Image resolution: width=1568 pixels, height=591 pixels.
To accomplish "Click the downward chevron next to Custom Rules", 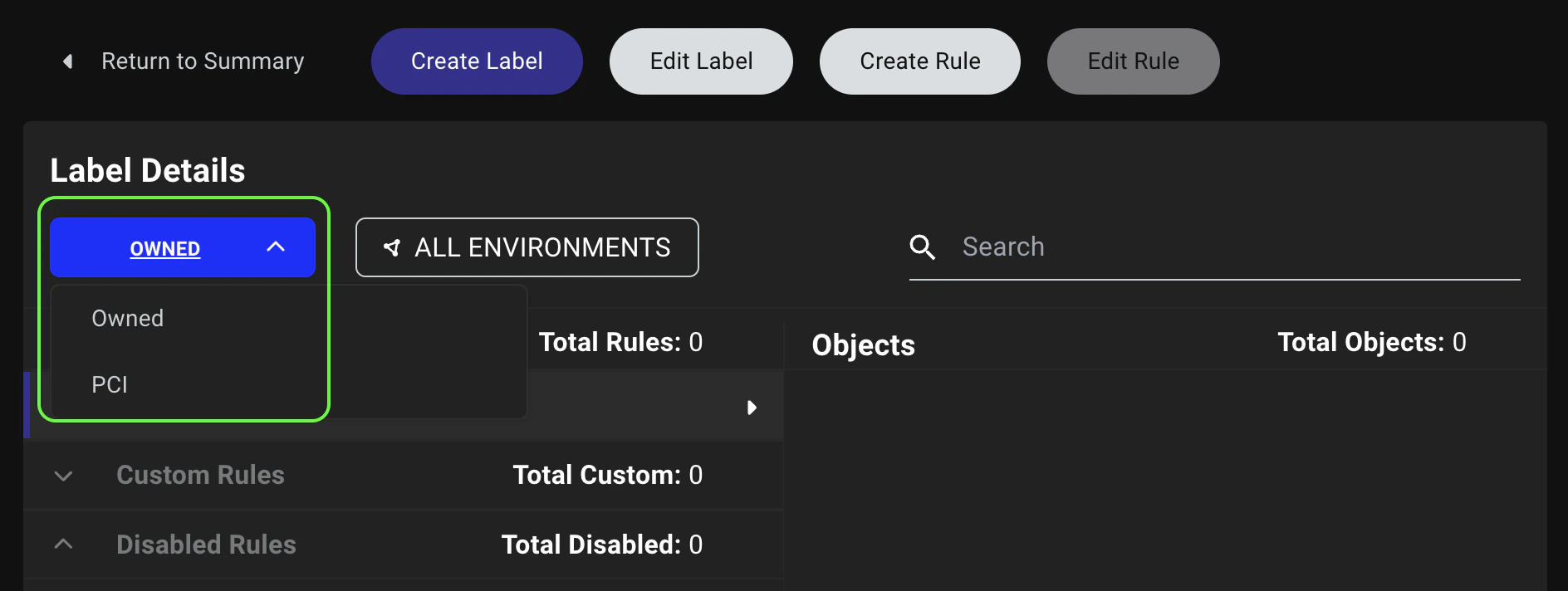I will click(x=64, y=475).
